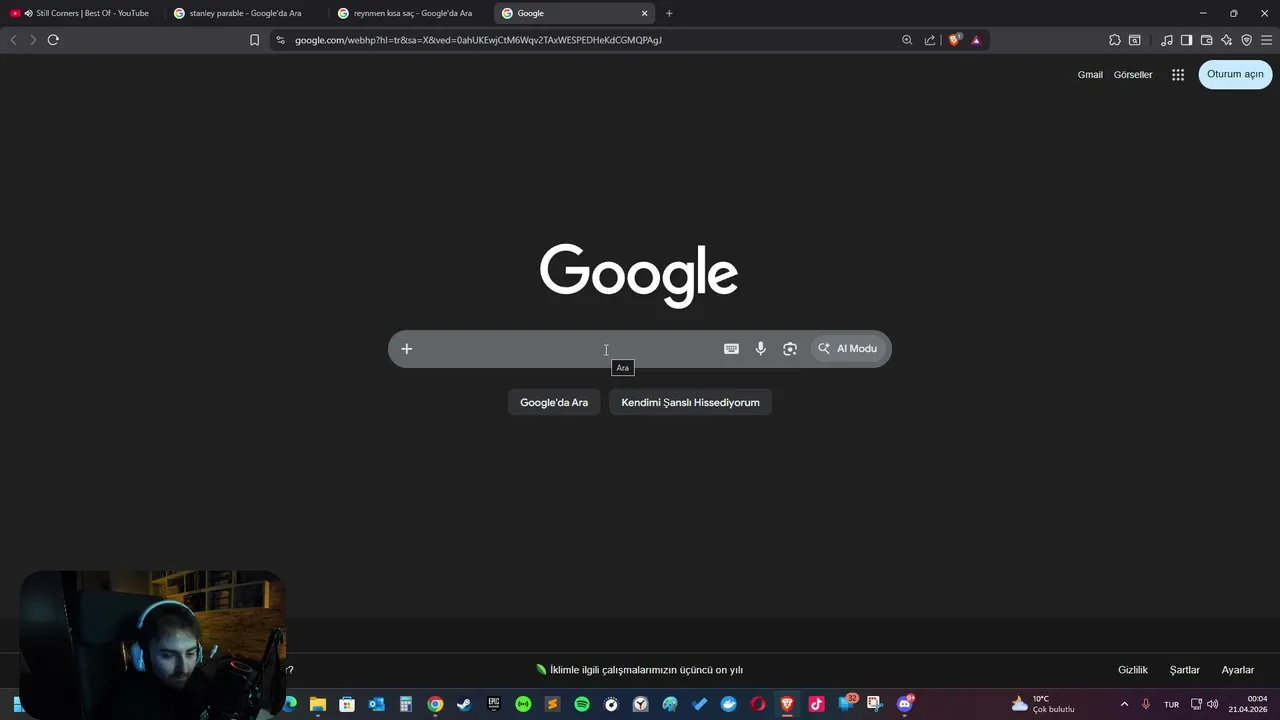Open Epic Games Launcher from taskbar
This screenshot has height=720, width=1280.
coord(493,704)
